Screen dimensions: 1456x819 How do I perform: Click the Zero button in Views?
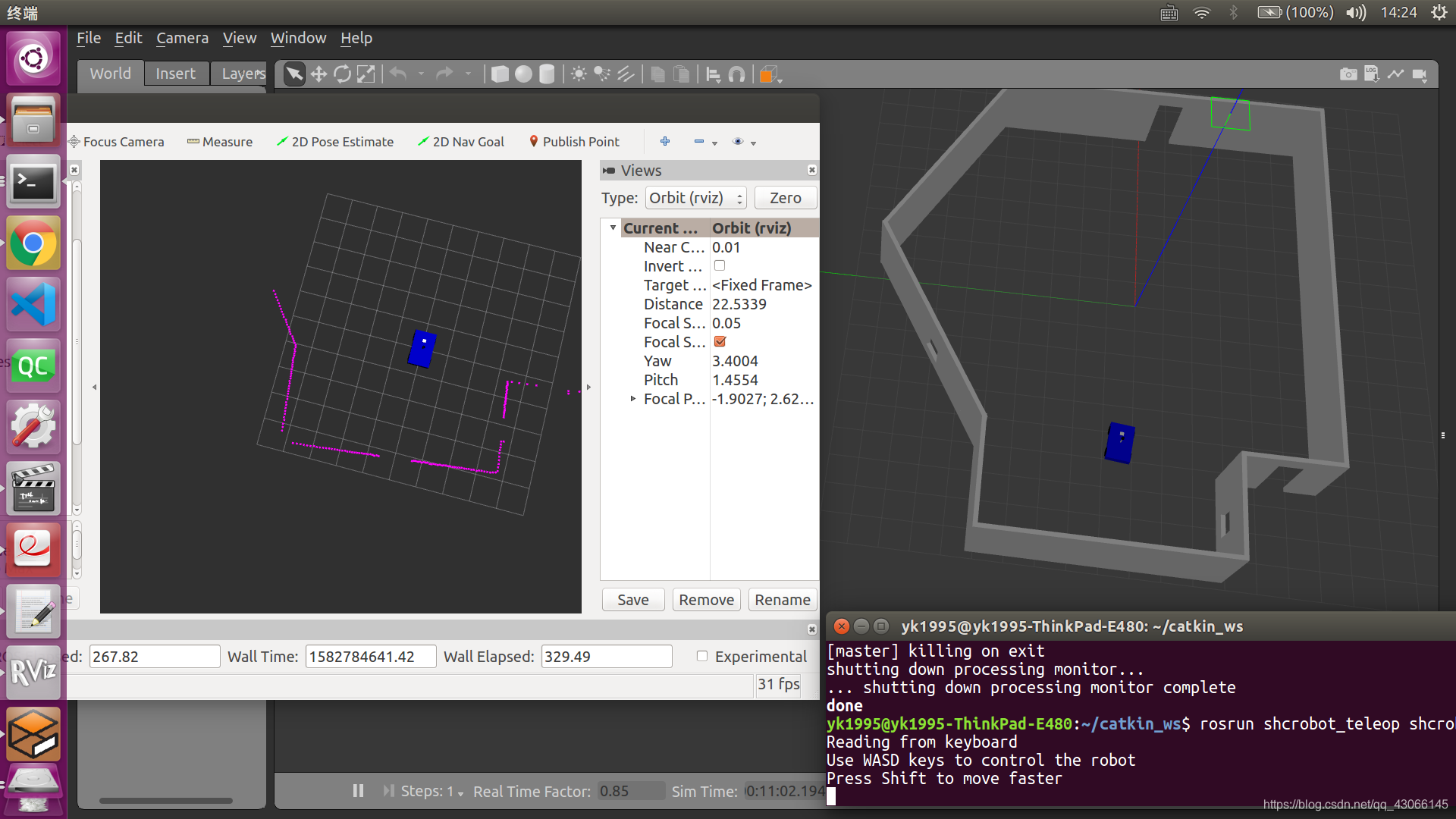[x=785, y=198]
